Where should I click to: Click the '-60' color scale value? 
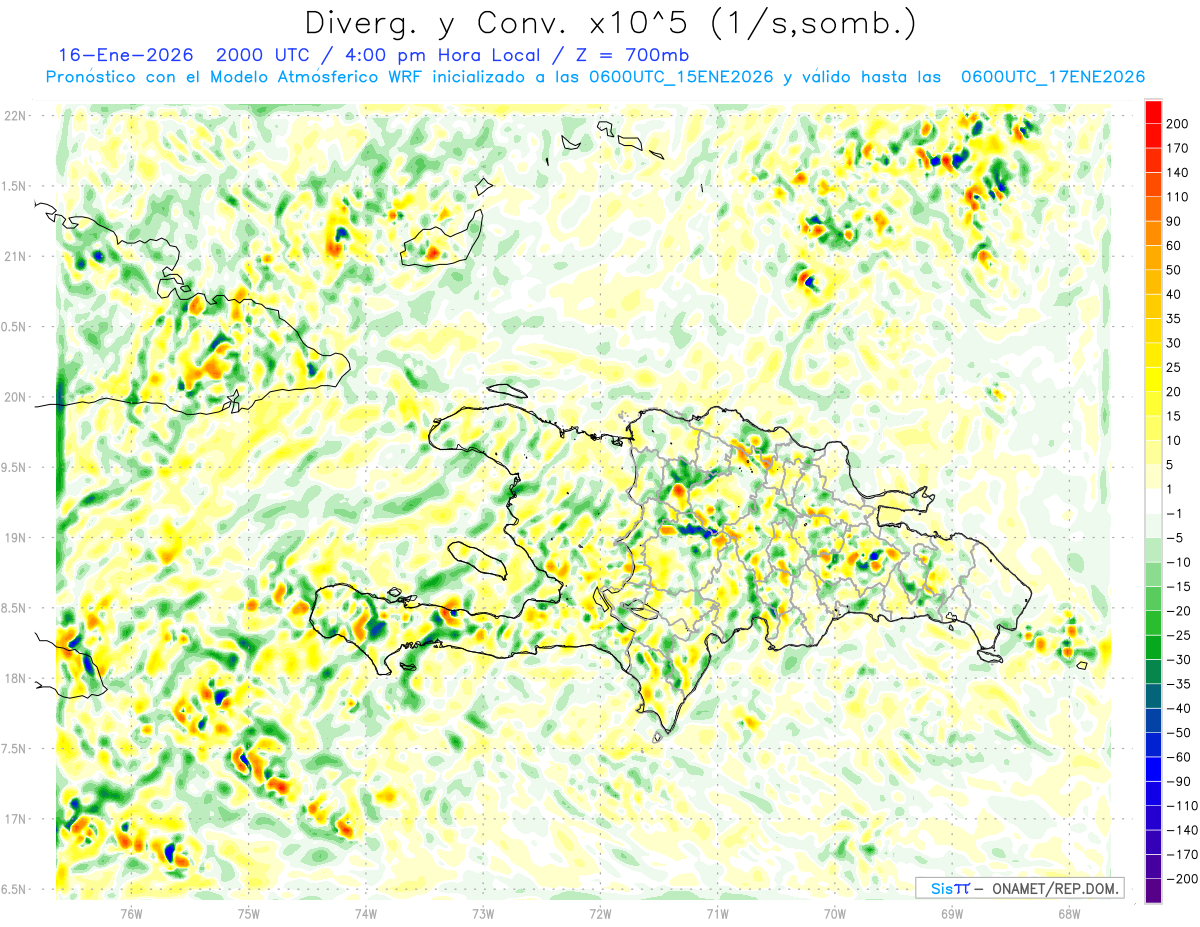coord(1178,757)
